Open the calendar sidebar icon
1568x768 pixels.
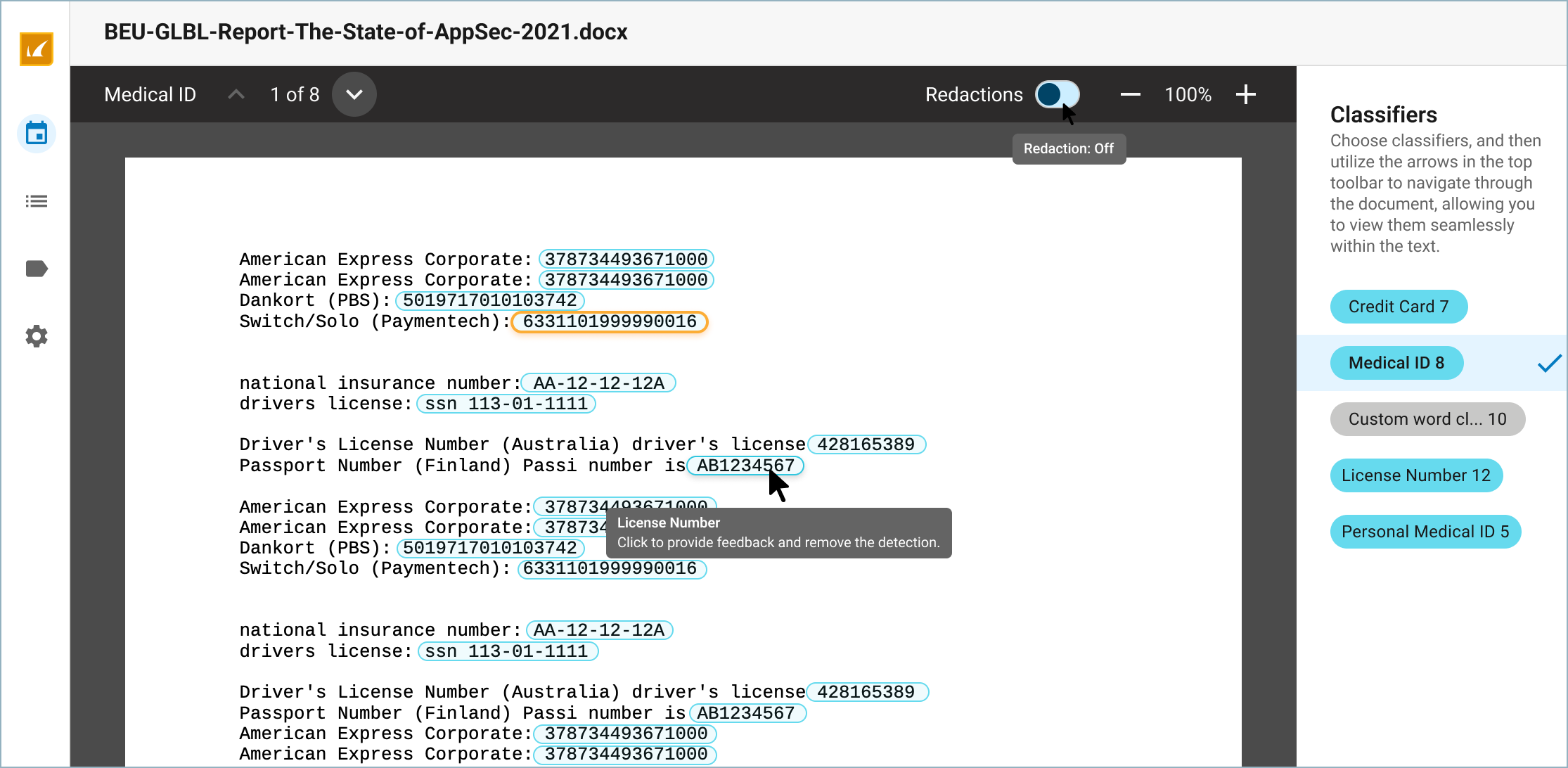37,133
